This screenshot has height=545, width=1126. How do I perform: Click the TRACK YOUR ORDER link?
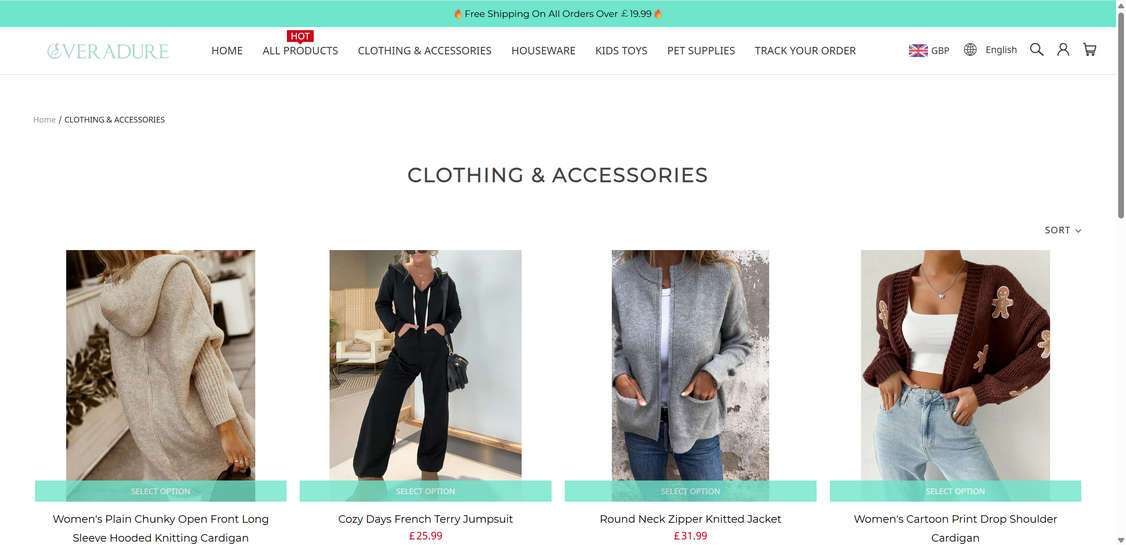(805, 50)
